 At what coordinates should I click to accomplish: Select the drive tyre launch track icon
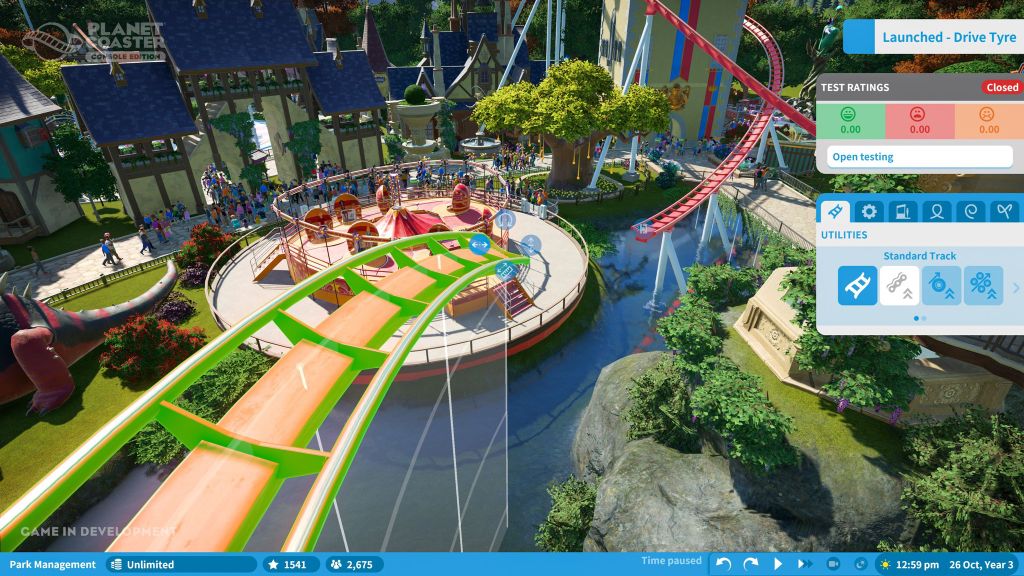941,286
